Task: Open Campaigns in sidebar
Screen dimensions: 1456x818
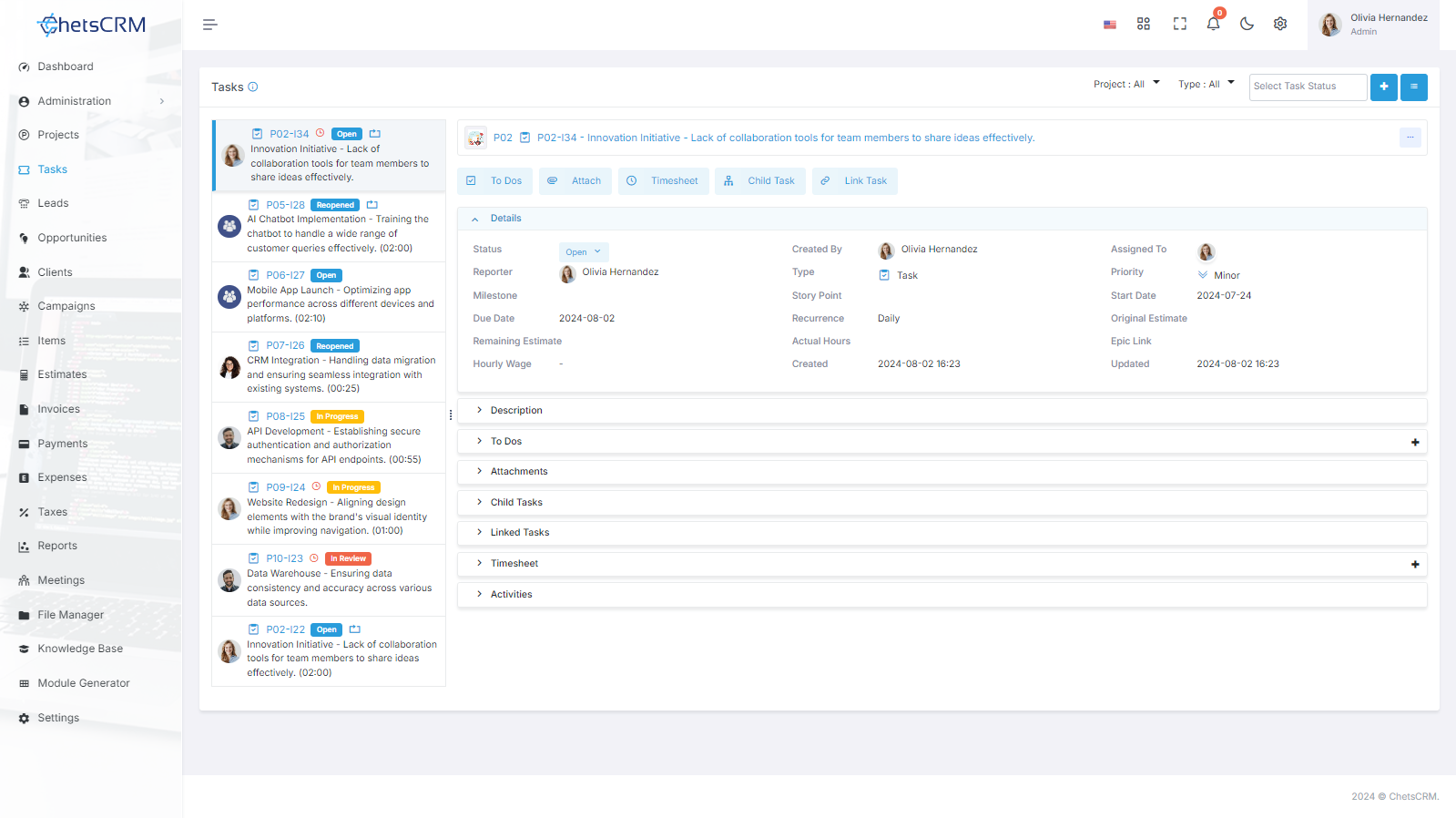Action: 66,306
